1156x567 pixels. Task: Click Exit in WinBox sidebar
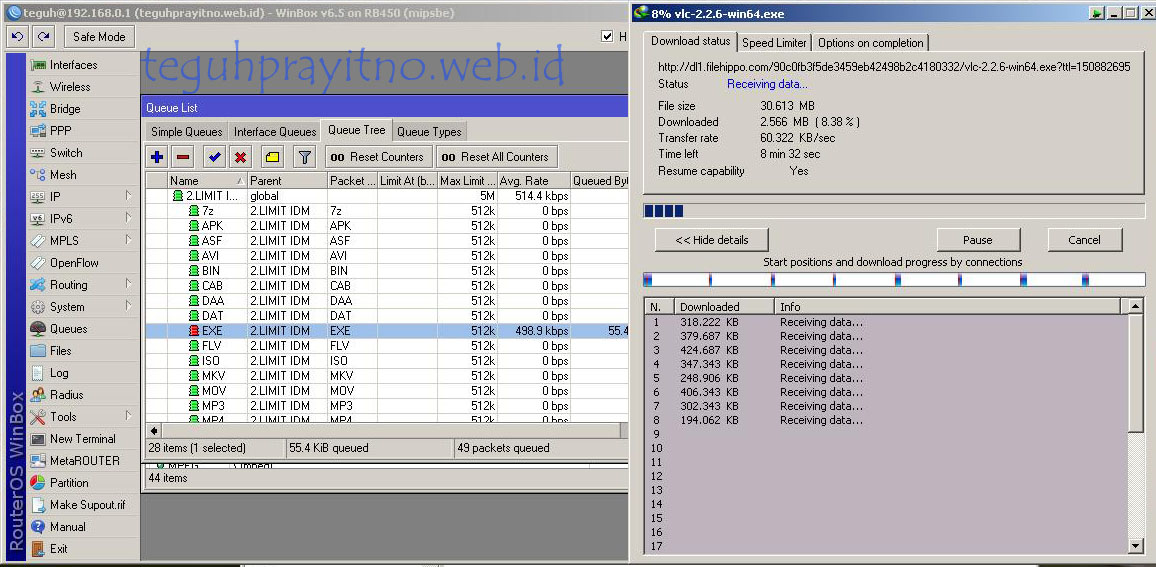click(x=58, y=549)
